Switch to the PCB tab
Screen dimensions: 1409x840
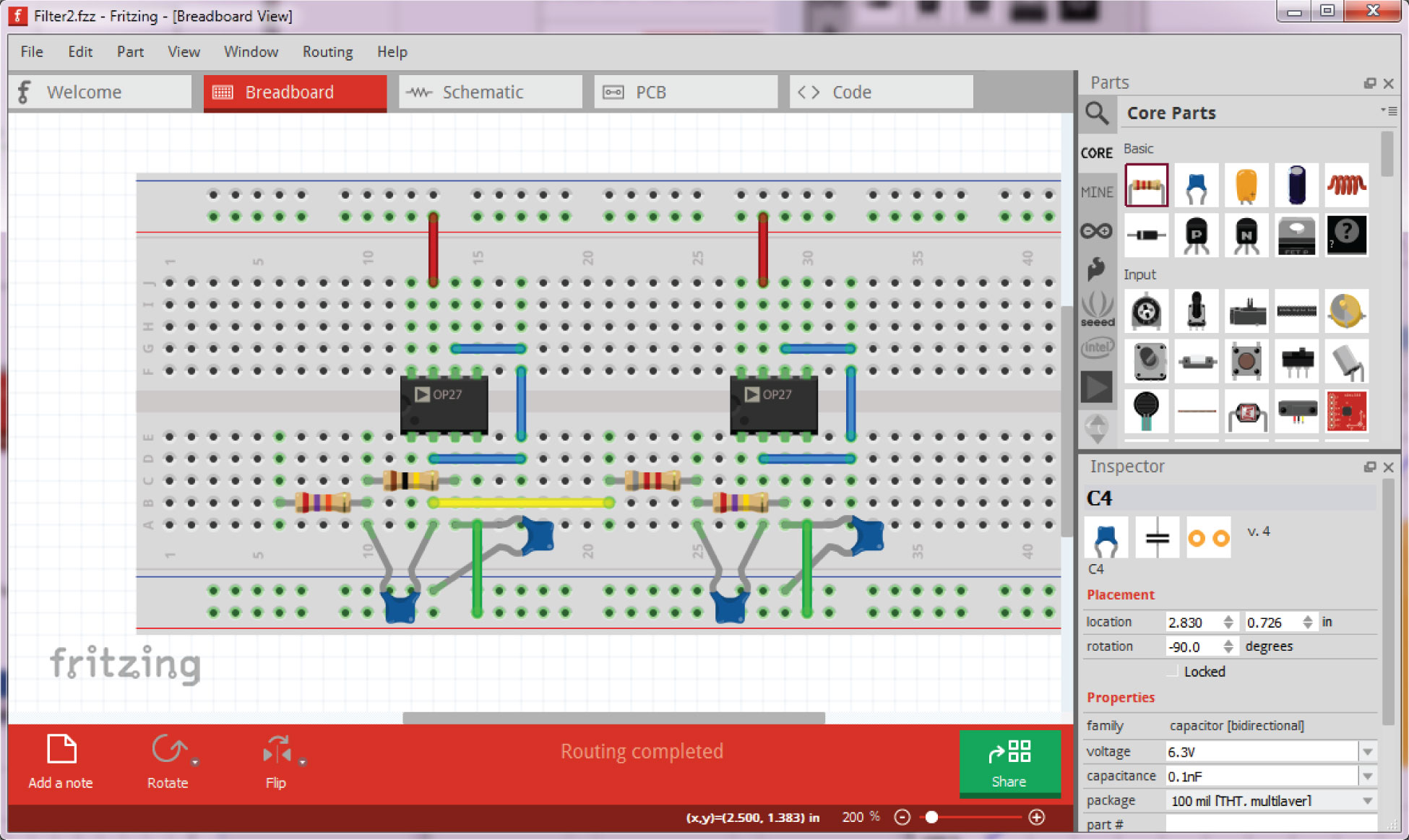pyautogui.click(x=686, y=92)
